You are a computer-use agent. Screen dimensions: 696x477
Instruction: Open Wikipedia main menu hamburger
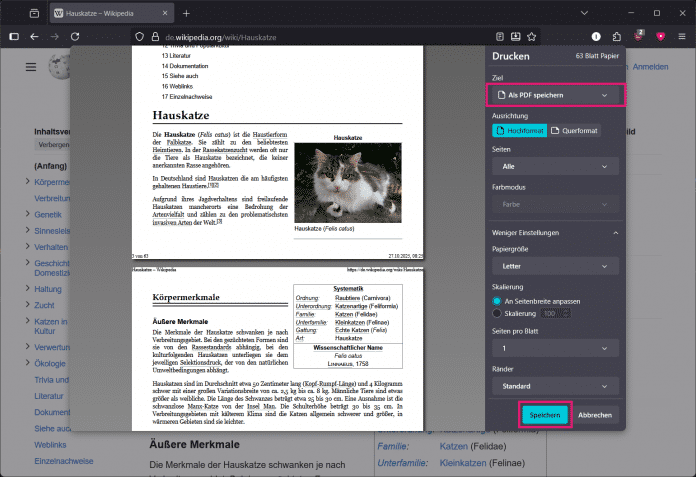click(31, 67)
